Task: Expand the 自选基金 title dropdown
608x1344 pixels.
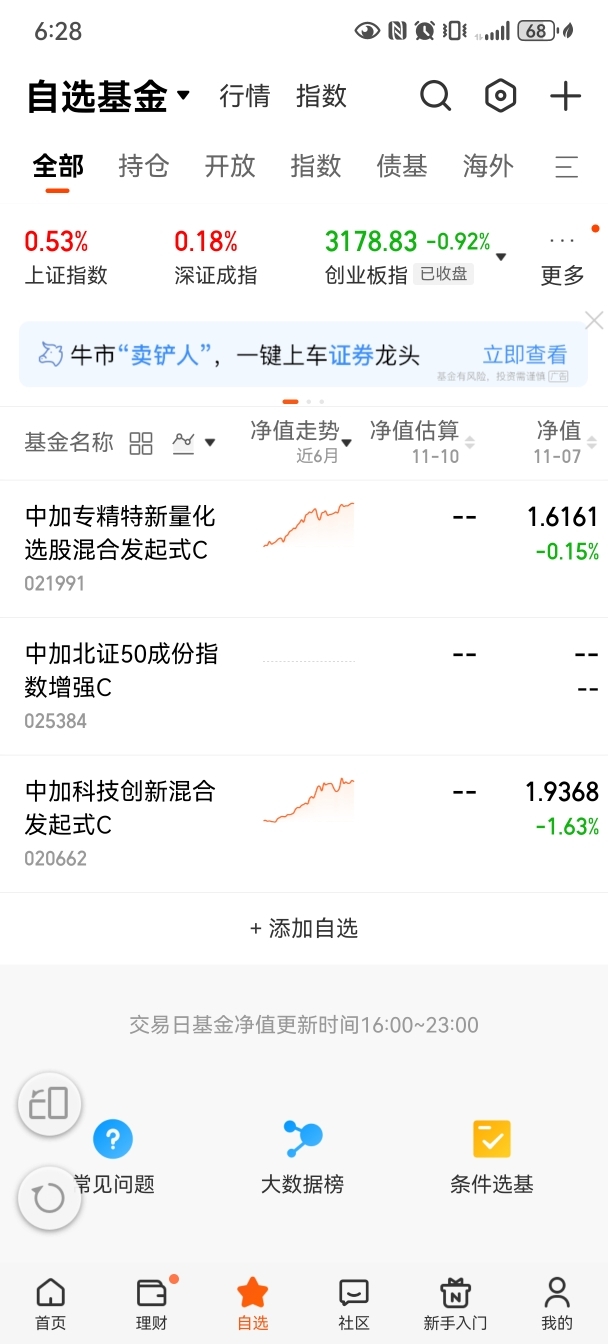Action: [183, 96]
